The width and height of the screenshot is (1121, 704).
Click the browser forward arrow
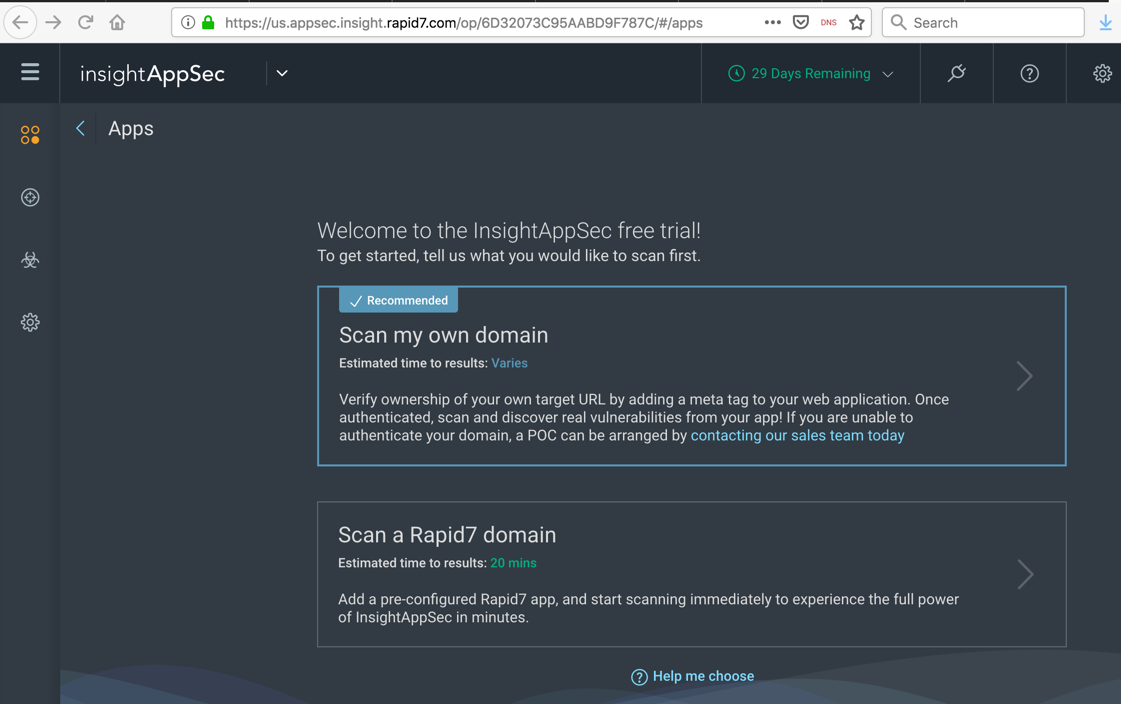pos(54,23)
